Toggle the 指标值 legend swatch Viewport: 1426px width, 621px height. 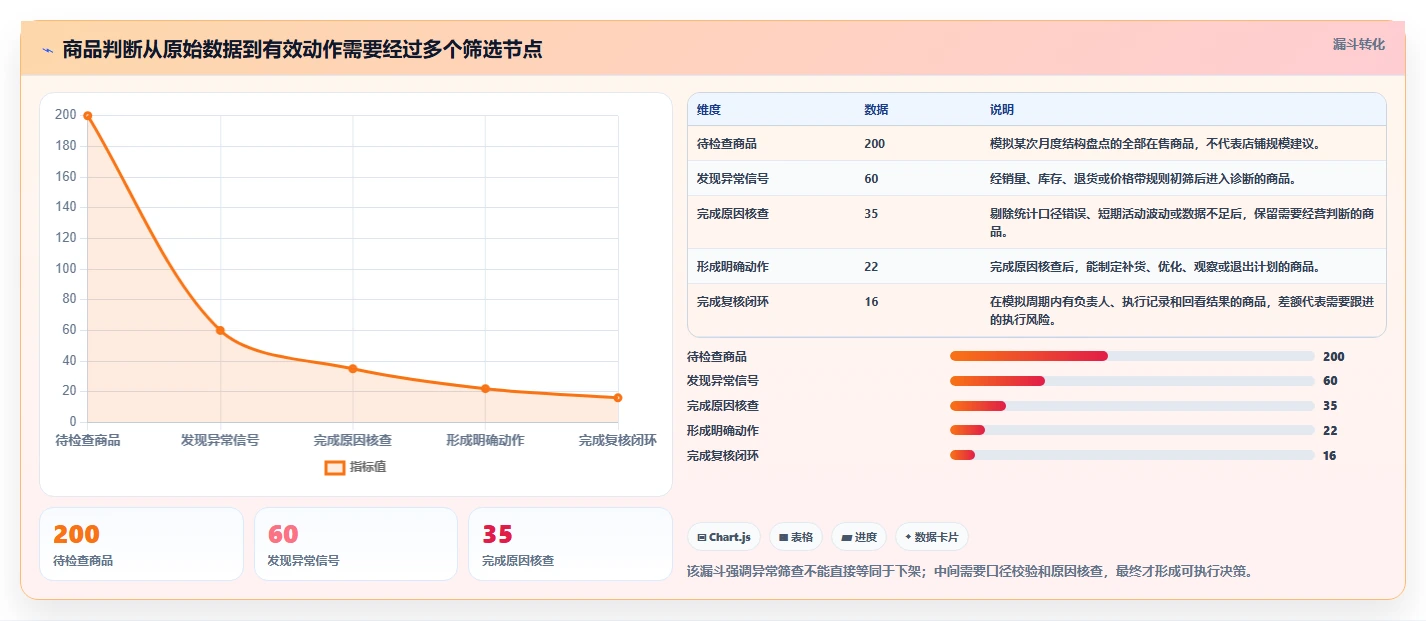[335, 467]
